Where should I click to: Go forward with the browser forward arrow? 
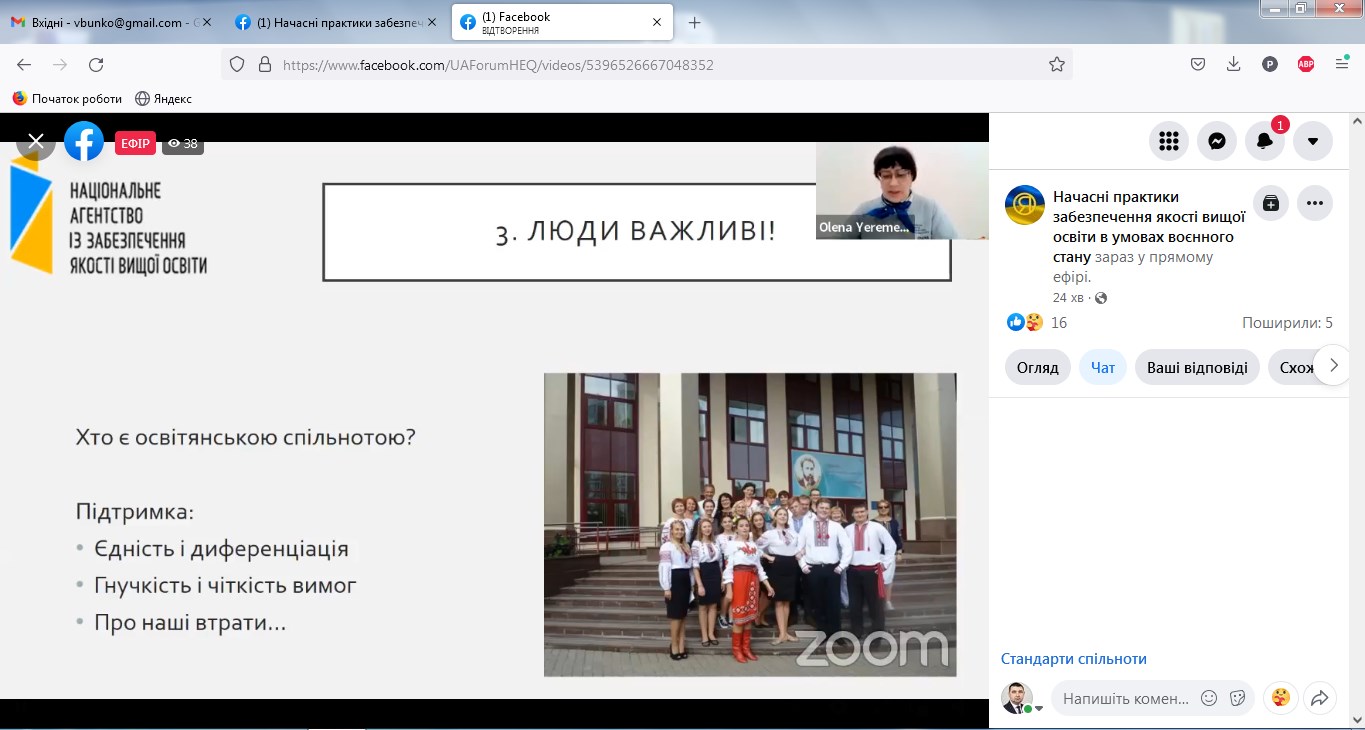(x=60, y=65)
